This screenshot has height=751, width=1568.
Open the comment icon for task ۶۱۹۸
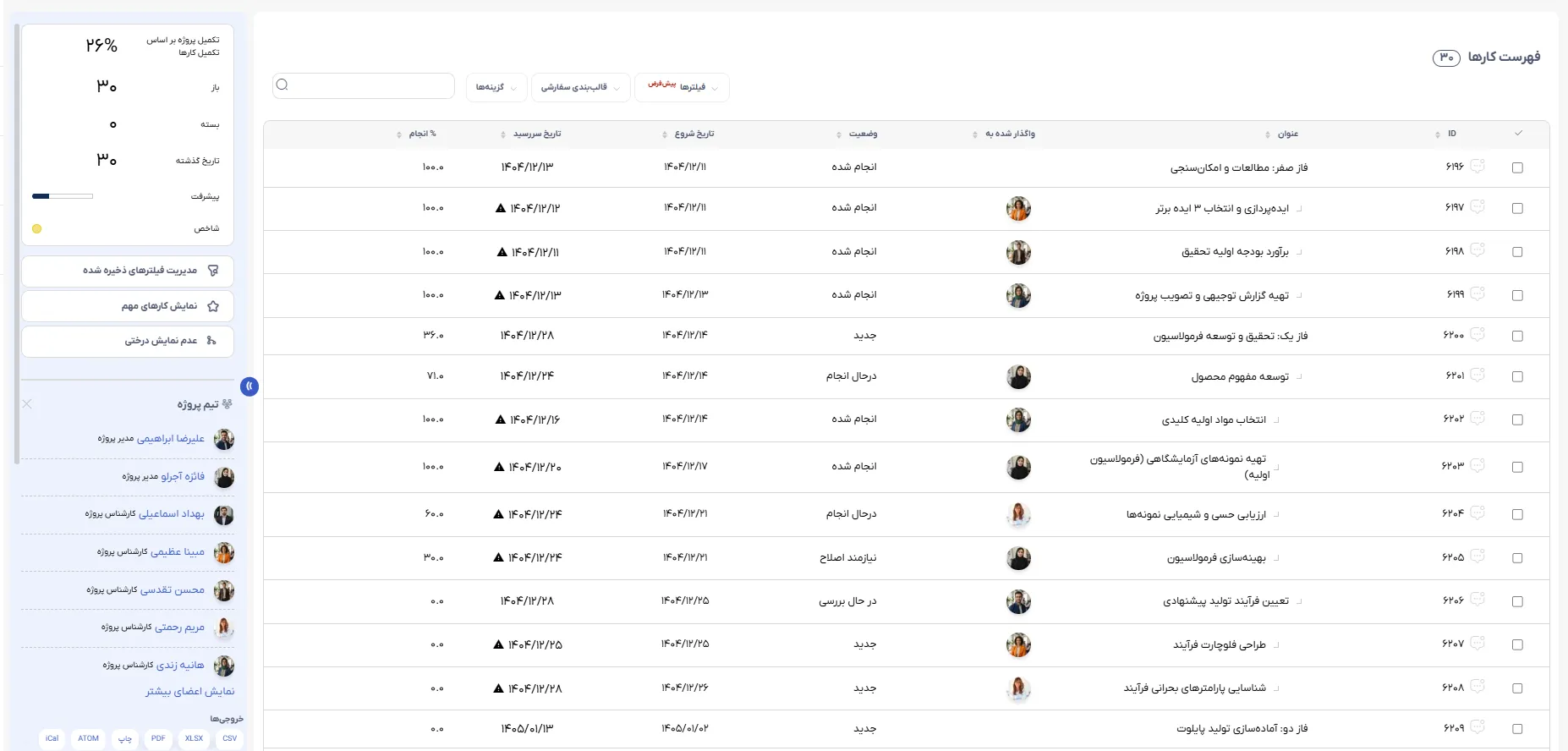click(x=1478, y=250)
